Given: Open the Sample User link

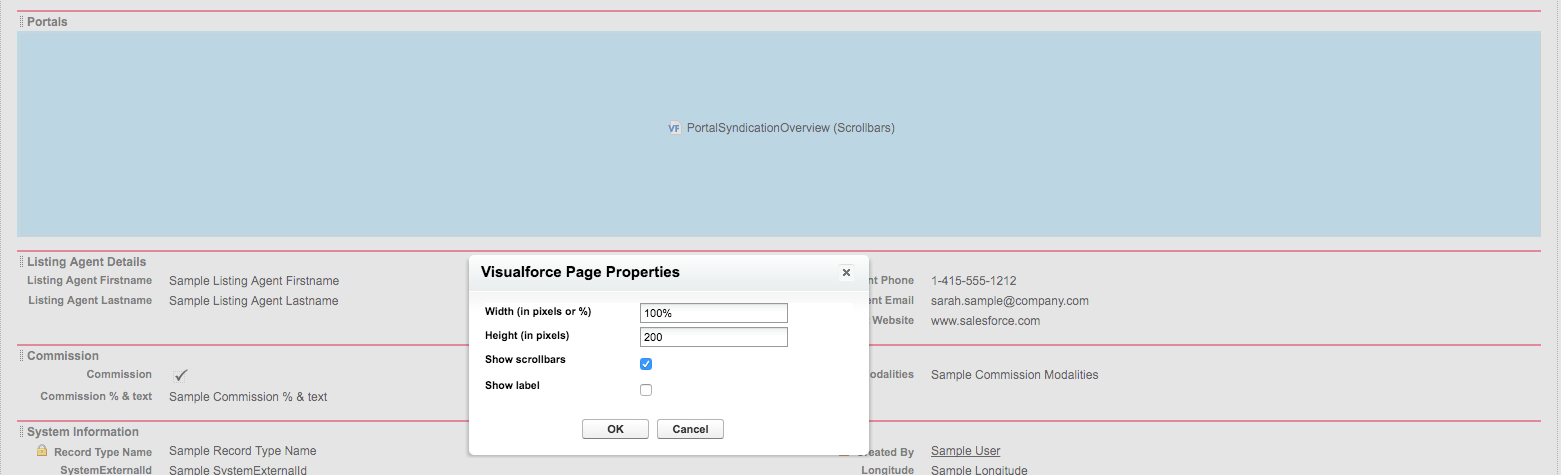Looking at the screenshot, I should pyautogui.click(x=965, y=451).
